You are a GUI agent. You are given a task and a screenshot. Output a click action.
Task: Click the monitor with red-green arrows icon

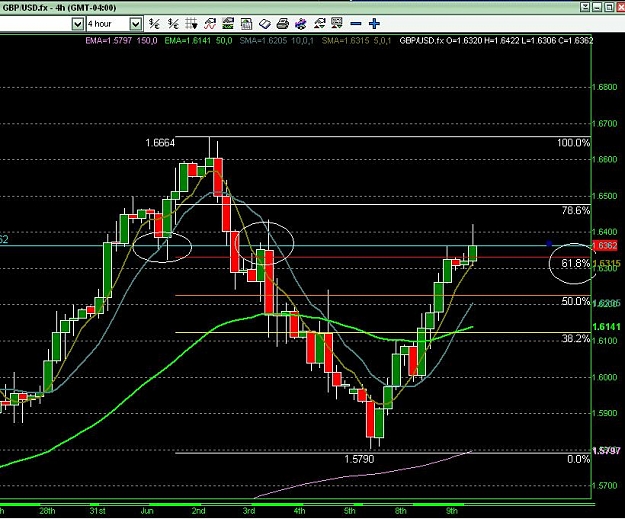[337, 24]
